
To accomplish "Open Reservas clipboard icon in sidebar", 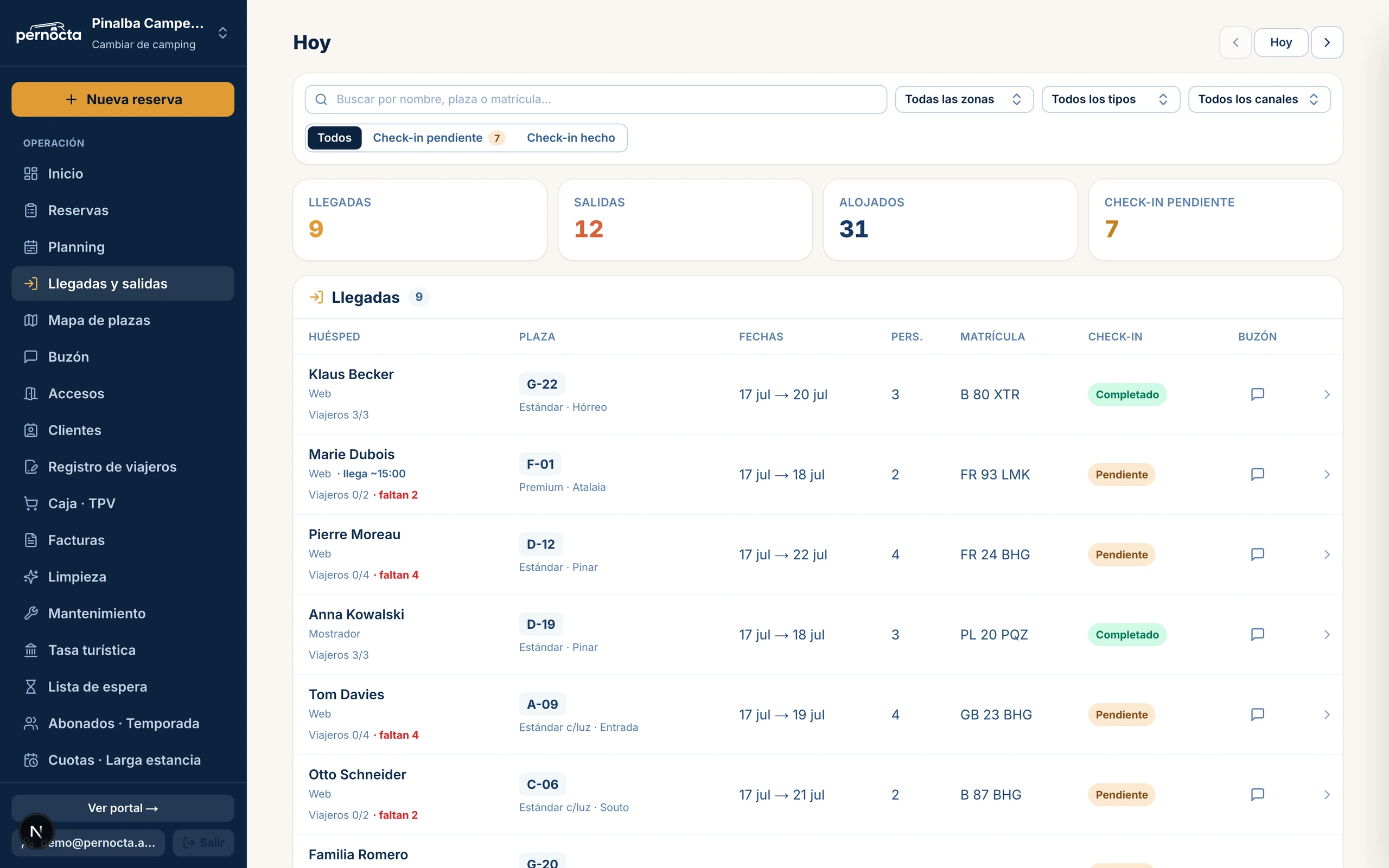I will point(31,210).
